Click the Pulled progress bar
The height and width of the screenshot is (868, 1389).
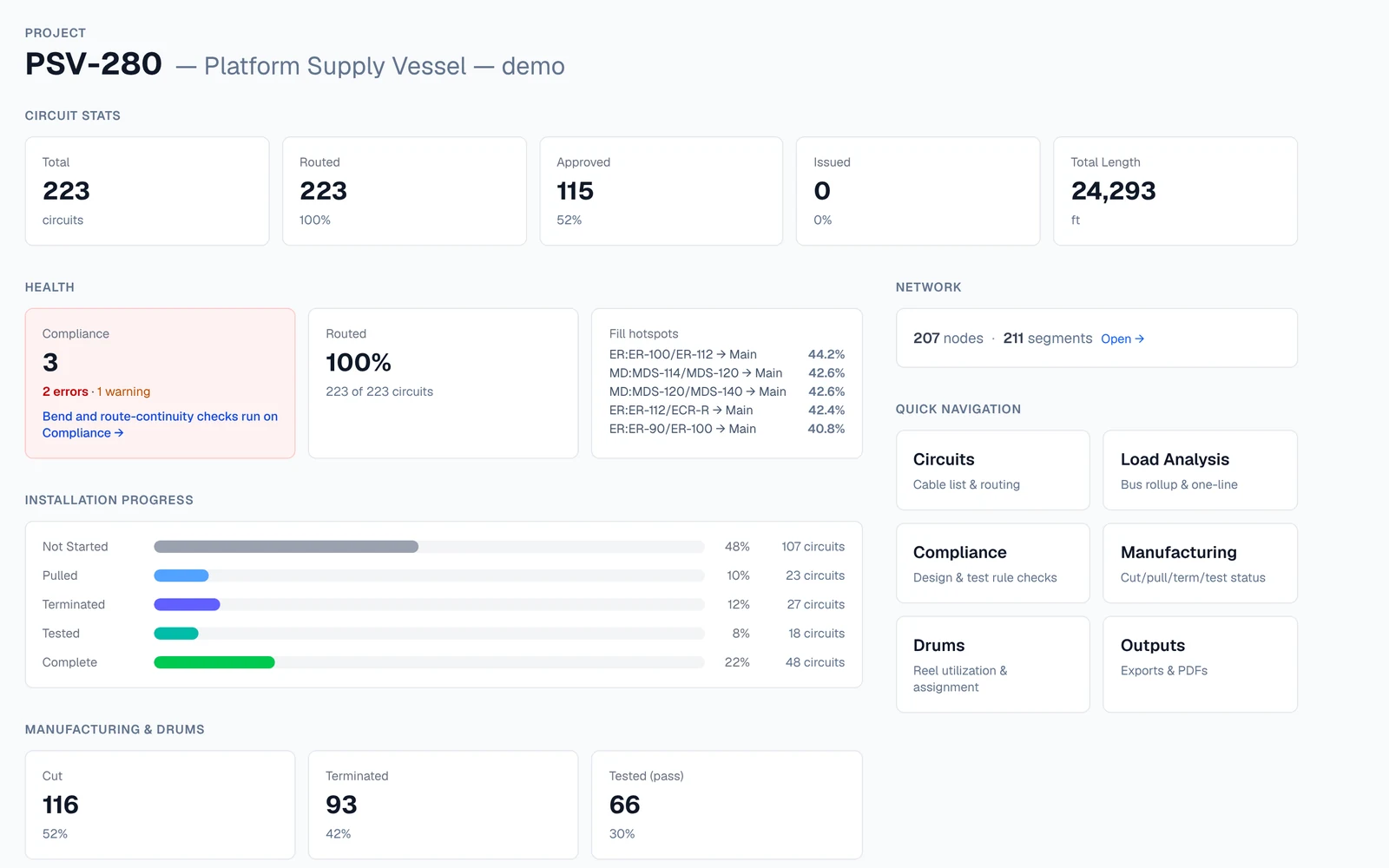(429, 575)
